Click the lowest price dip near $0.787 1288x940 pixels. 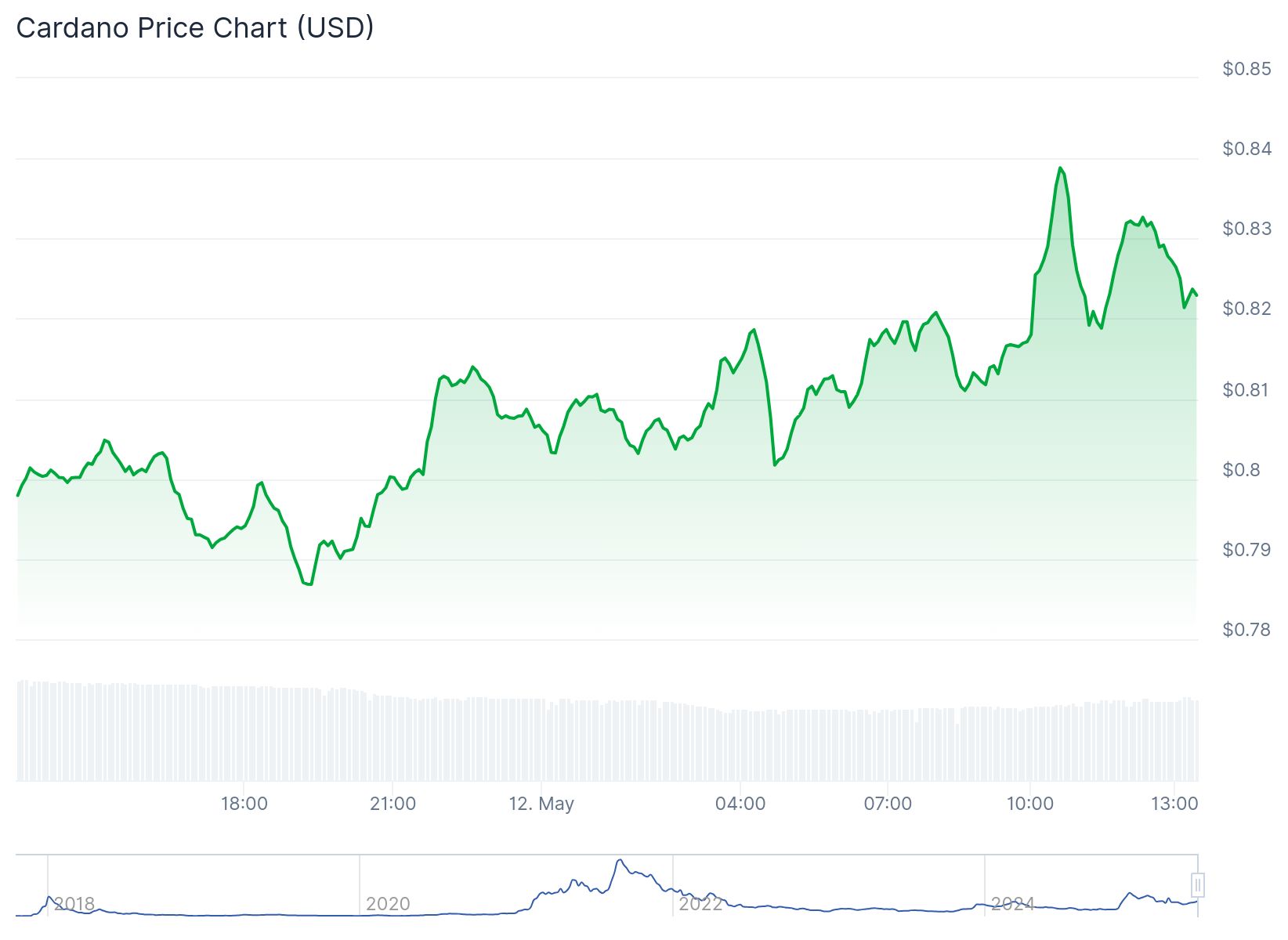[x=308, y=584]
